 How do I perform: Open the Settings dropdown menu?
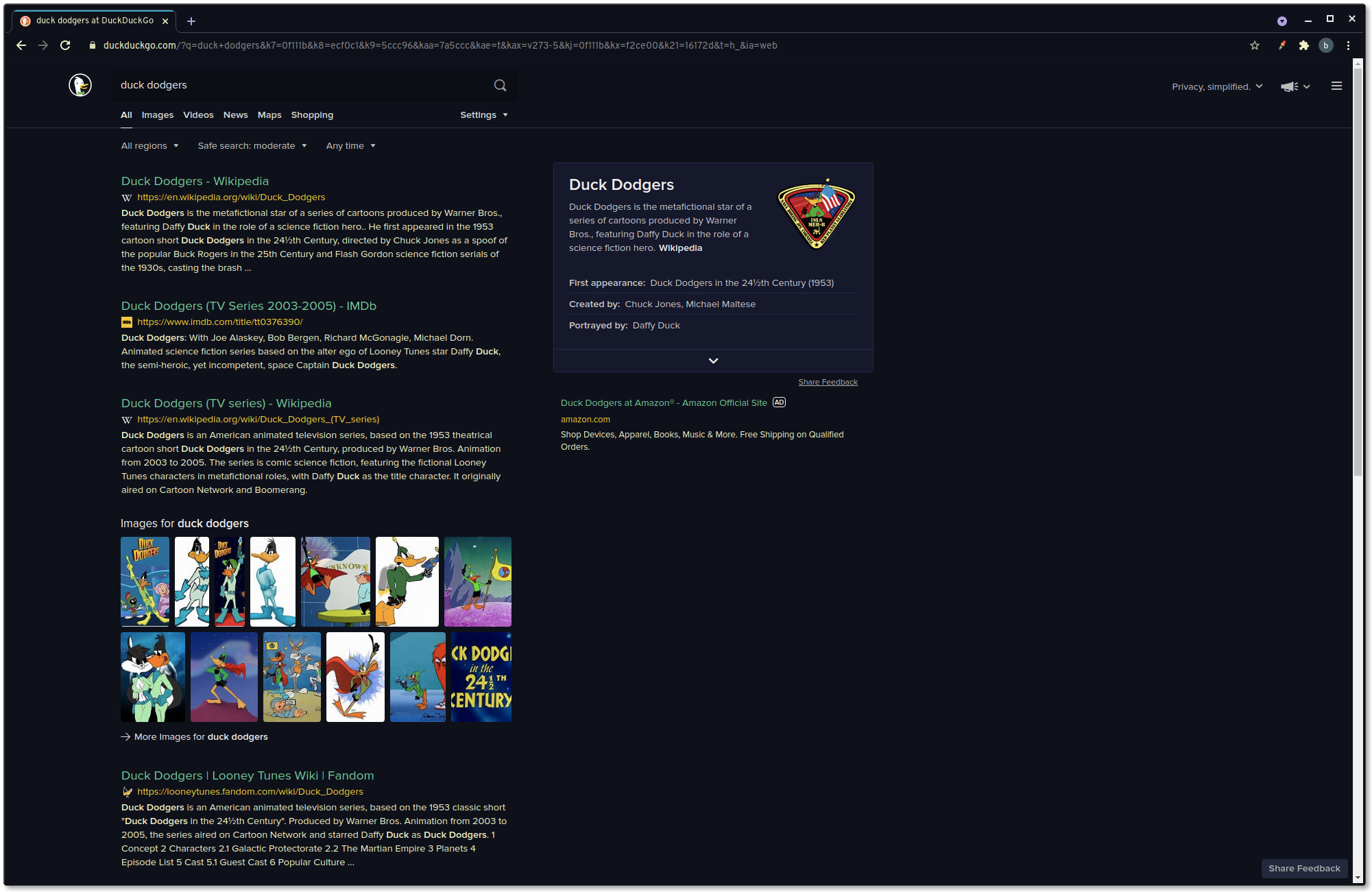tap(483, 115)
